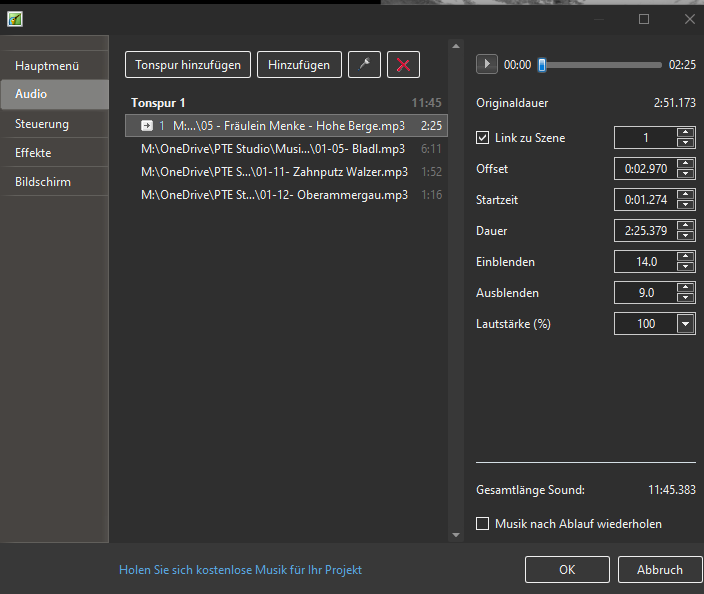Select the Zahnputz Walzer.mp3 track

point(275,172)
